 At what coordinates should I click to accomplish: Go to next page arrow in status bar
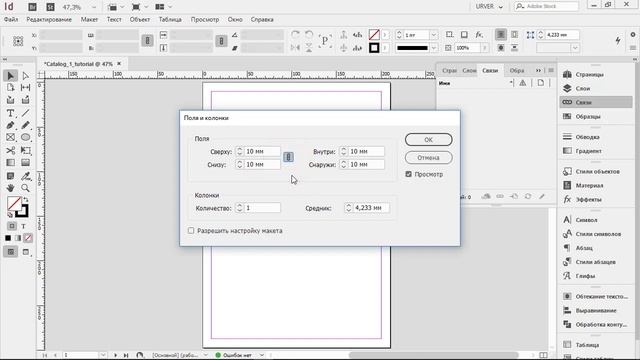pos(116,355)
